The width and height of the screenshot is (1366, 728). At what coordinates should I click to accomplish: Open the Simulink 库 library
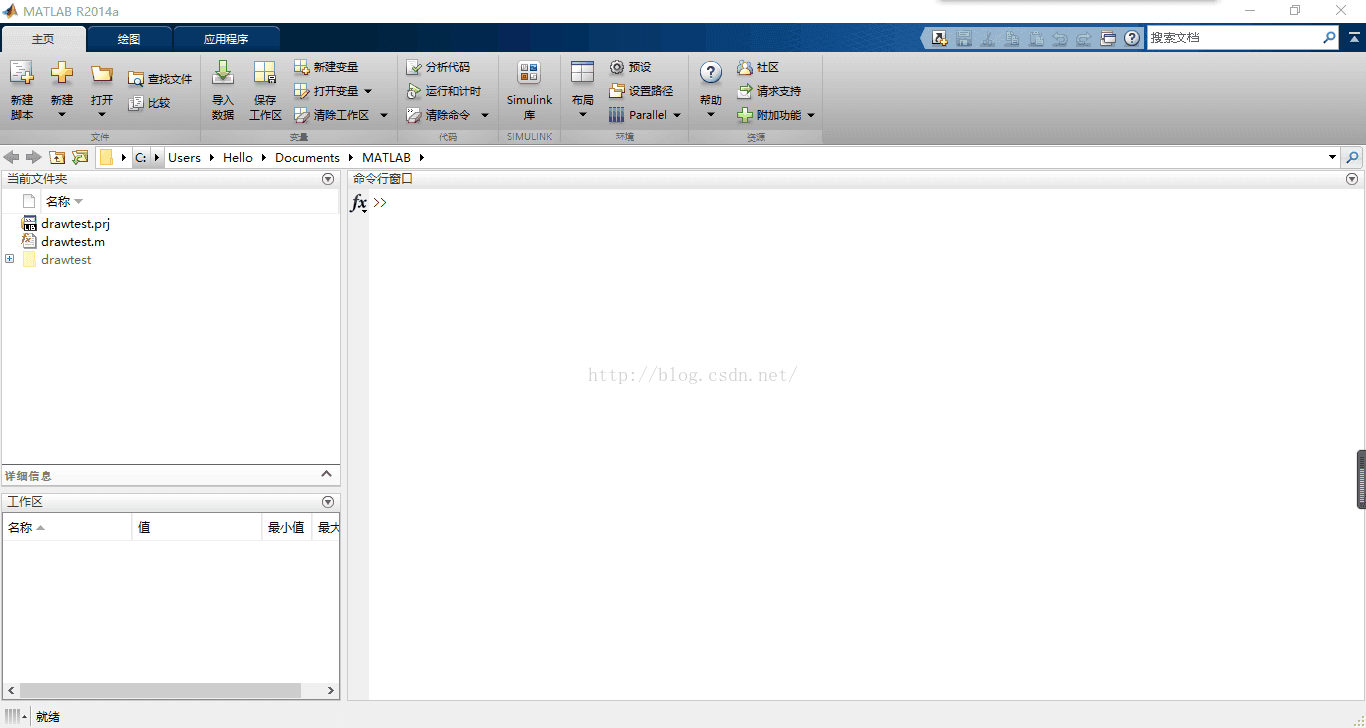(529, 90)
